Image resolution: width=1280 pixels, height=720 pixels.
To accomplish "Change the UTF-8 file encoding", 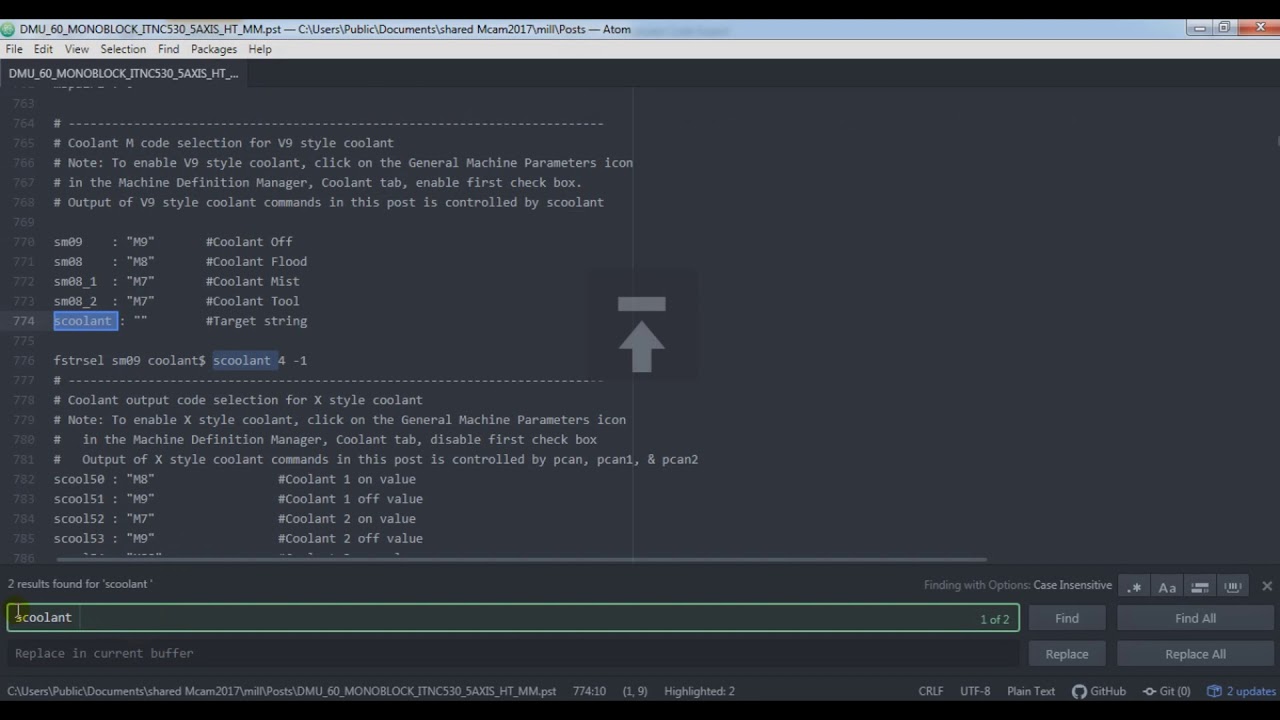I will click(975, 691).
